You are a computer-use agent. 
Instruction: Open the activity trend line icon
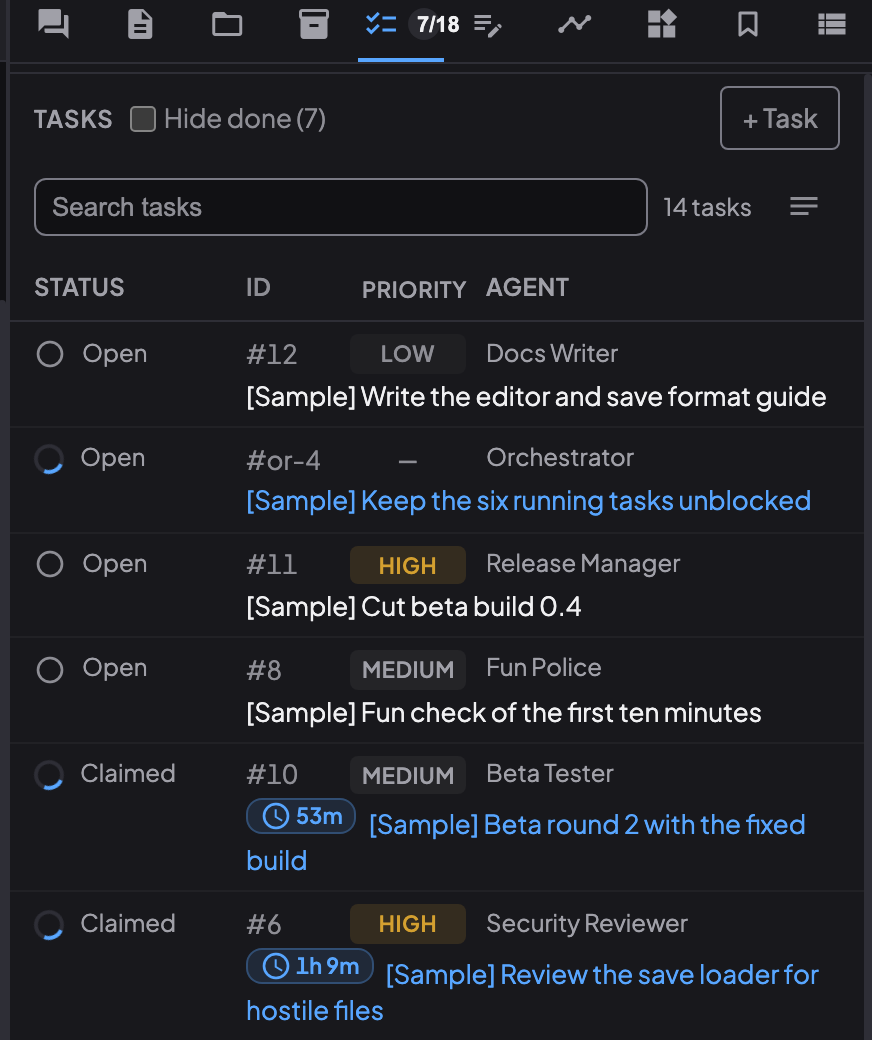[x=574, y=25]
